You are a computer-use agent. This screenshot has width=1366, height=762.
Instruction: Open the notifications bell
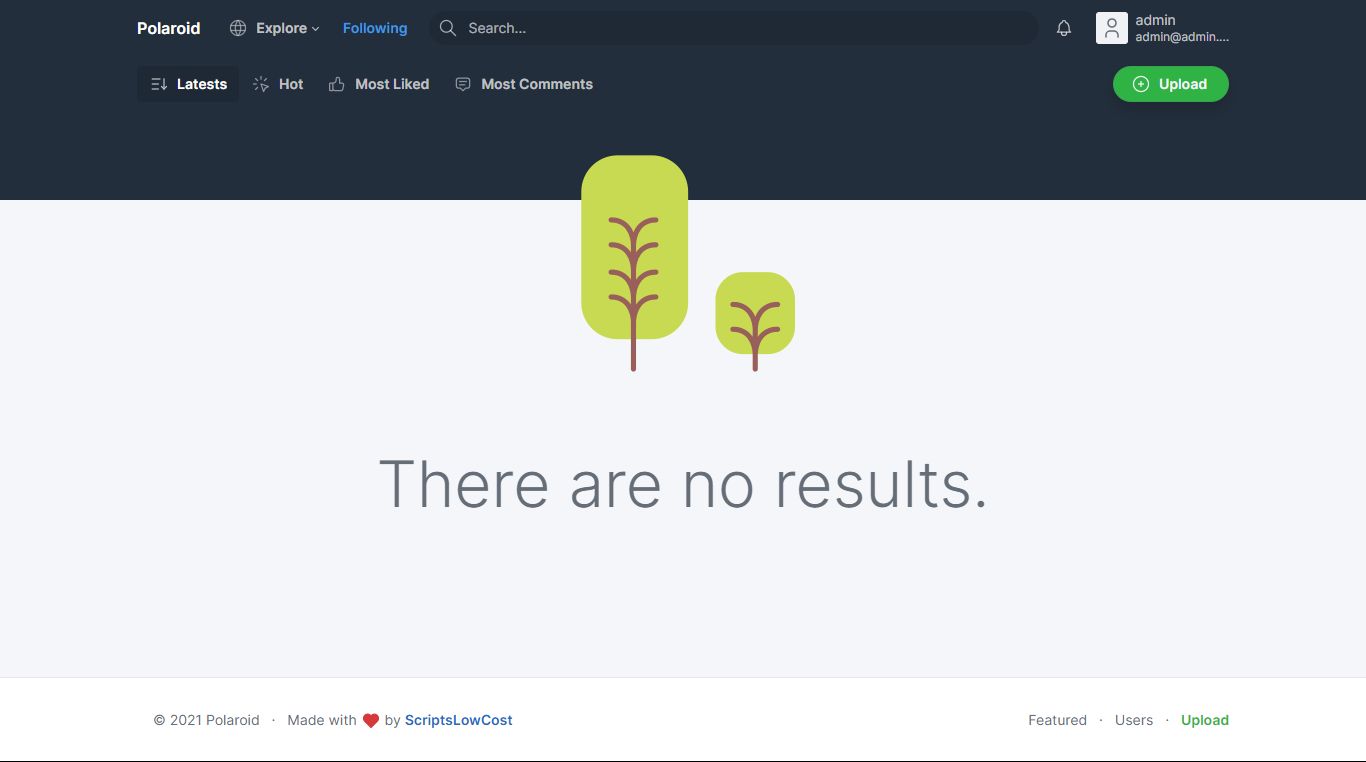click(x=1064, y=28)
